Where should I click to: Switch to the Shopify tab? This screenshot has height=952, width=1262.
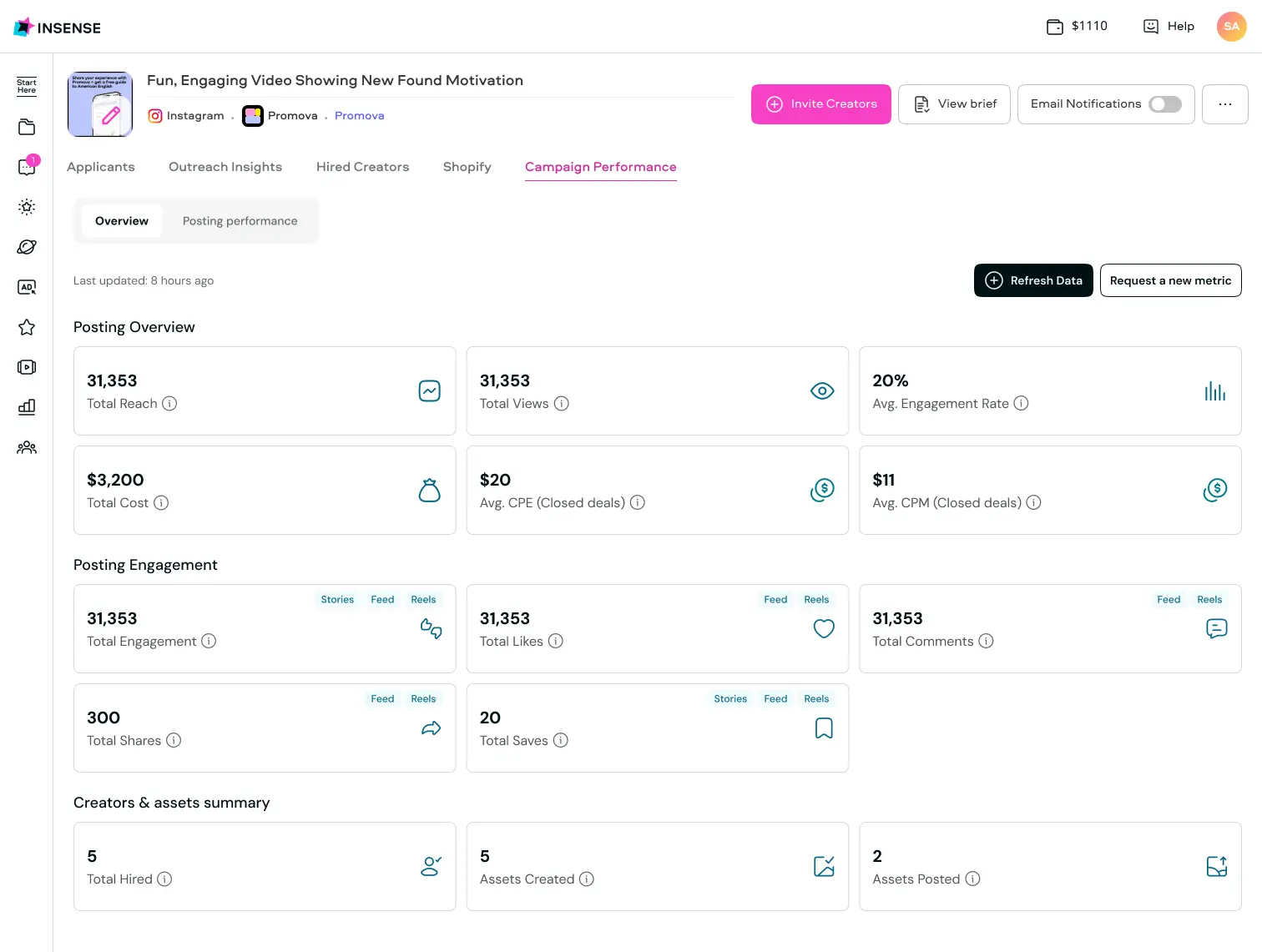point(467,167)
